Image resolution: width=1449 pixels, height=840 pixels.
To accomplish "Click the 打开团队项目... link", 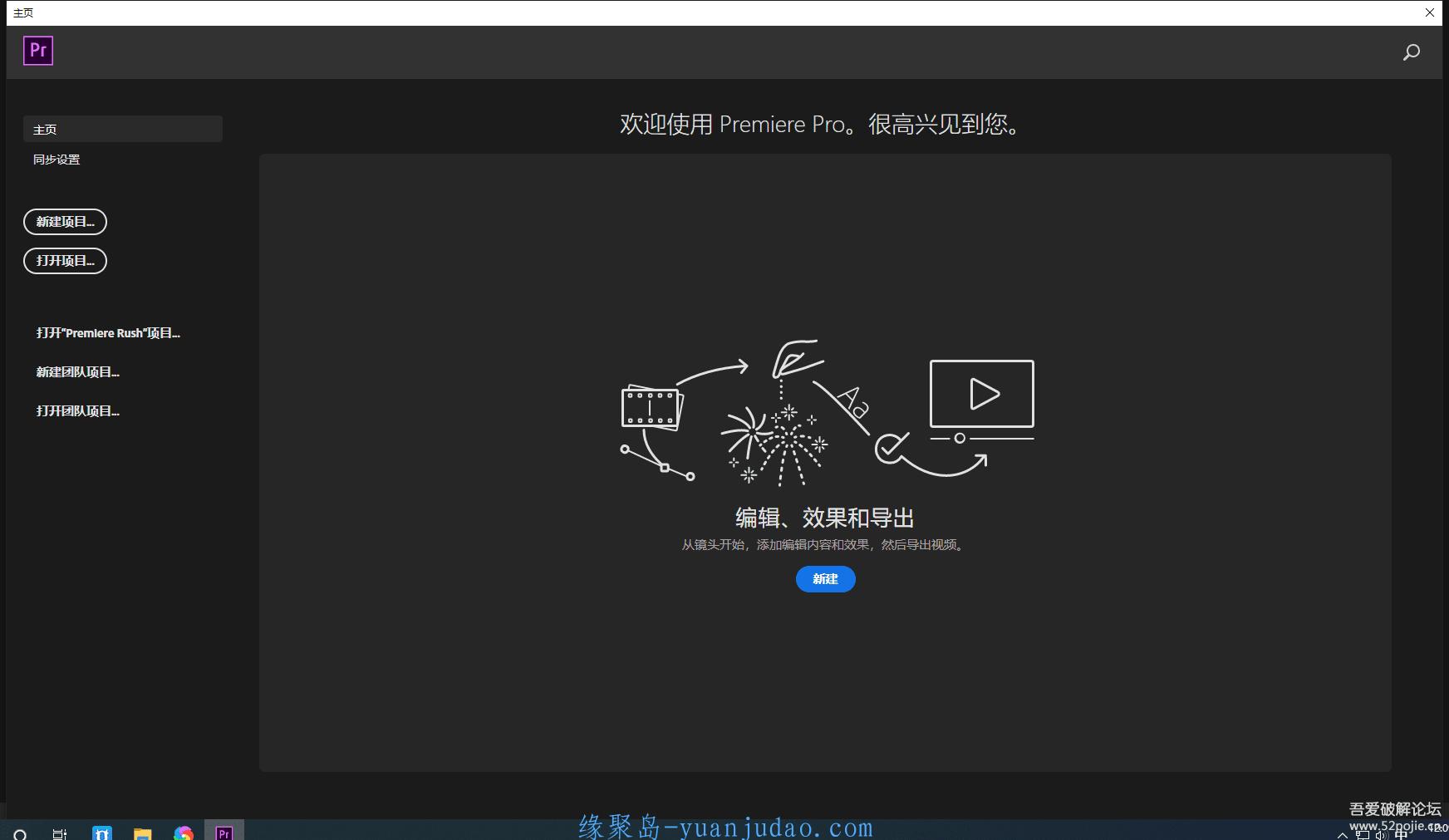I will 78,410.
